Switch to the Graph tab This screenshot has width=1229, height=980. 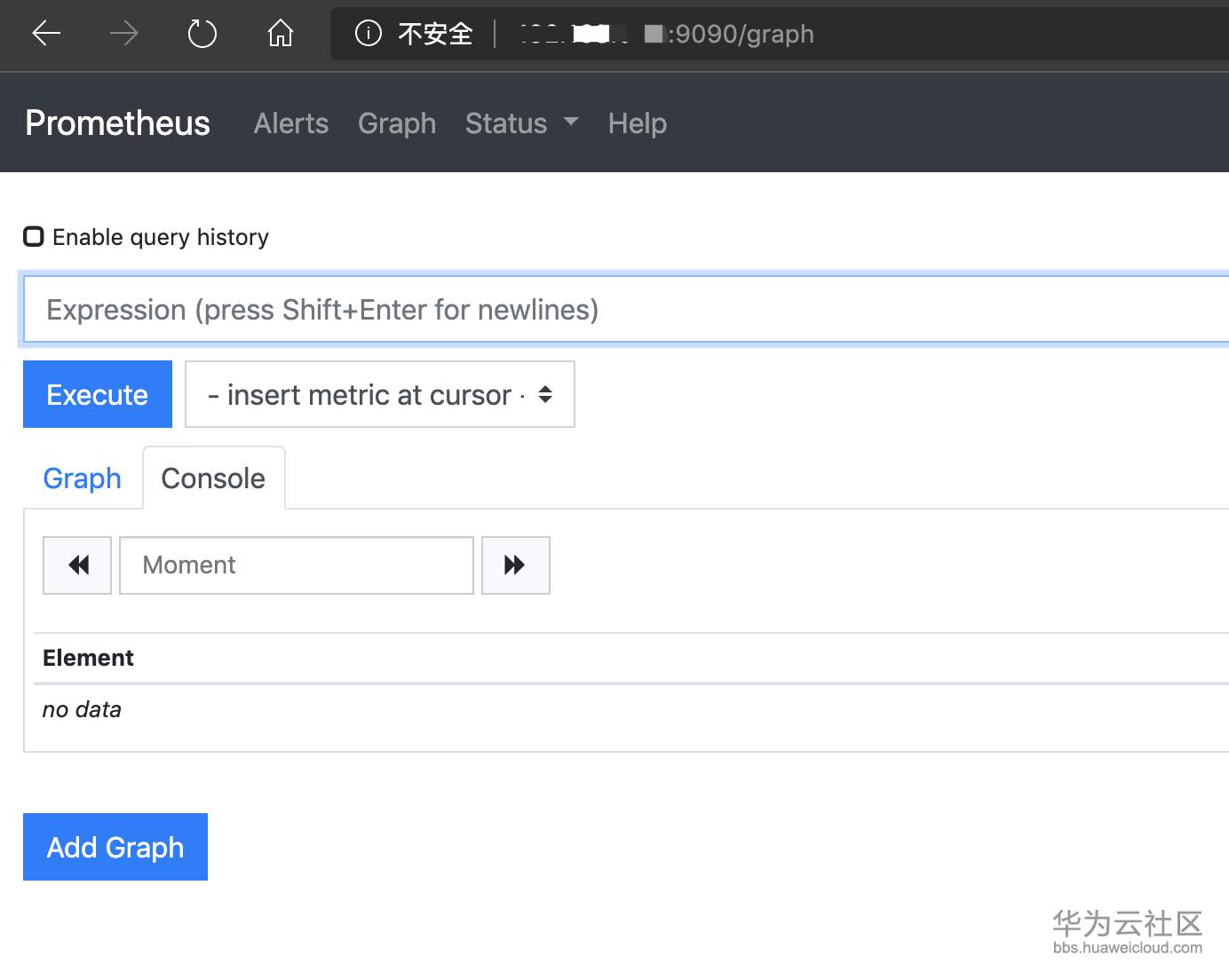pyautogui.click(x=82, y=478)
